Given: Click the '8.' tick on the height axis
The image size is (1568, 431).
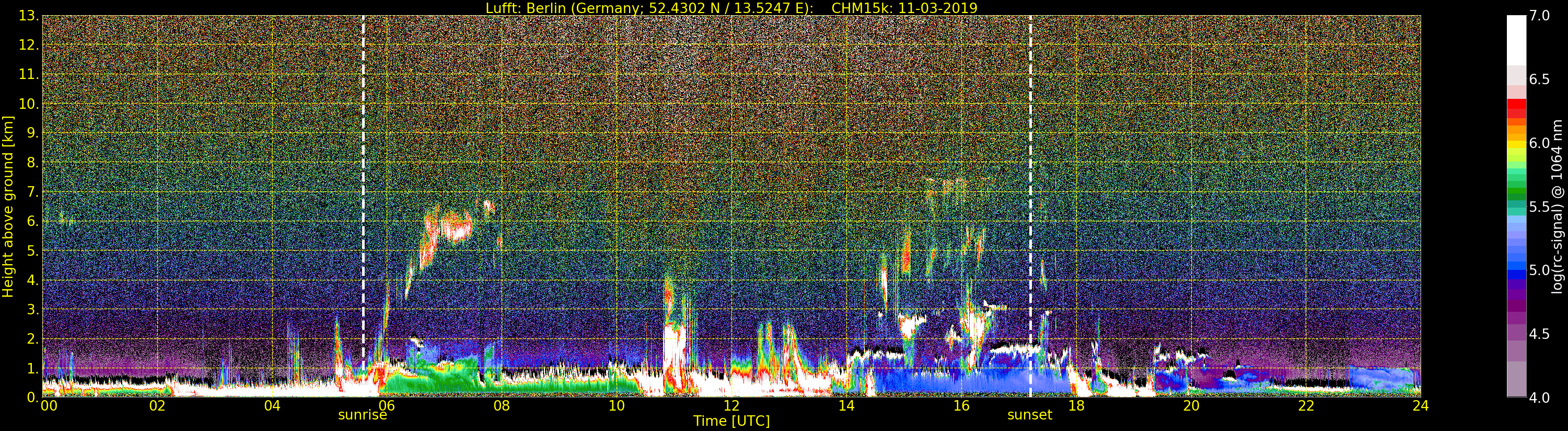Looking at the screenshot, I should click(32, 163).
